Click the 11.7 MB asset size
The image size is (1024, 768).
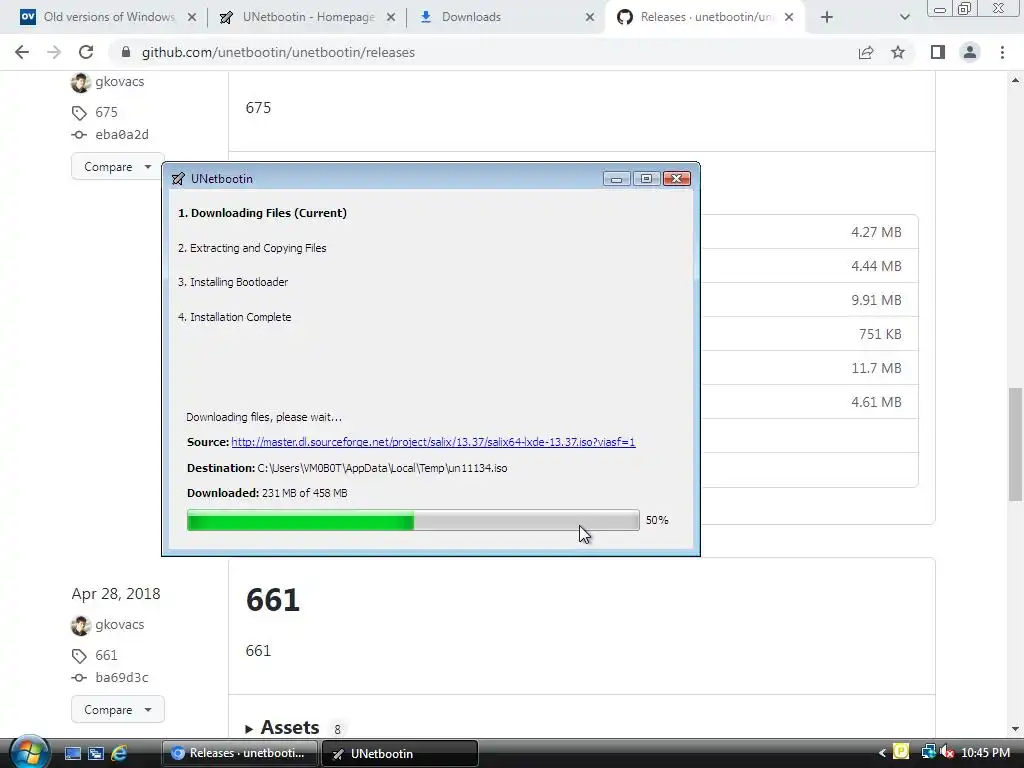click(x=876, y=368)
